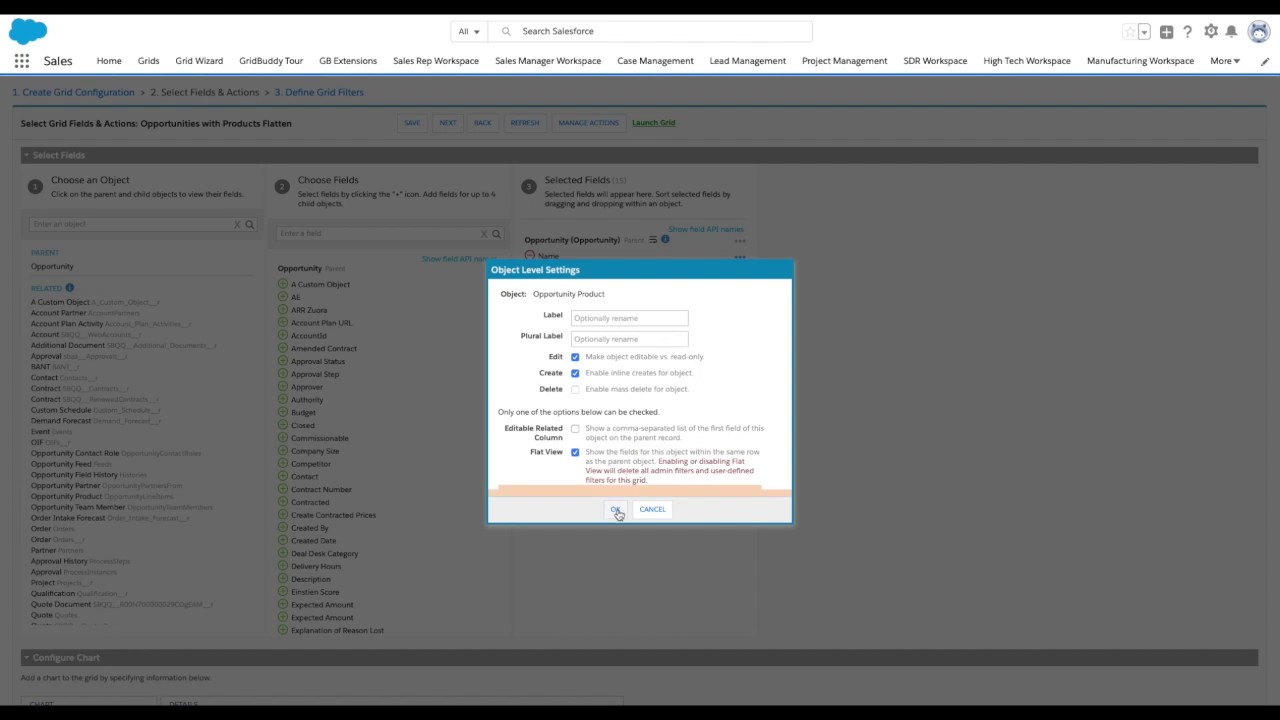Viewport: 1280px width, 720px height.
Task: Open the user profile avatar
Action: 1258,32
